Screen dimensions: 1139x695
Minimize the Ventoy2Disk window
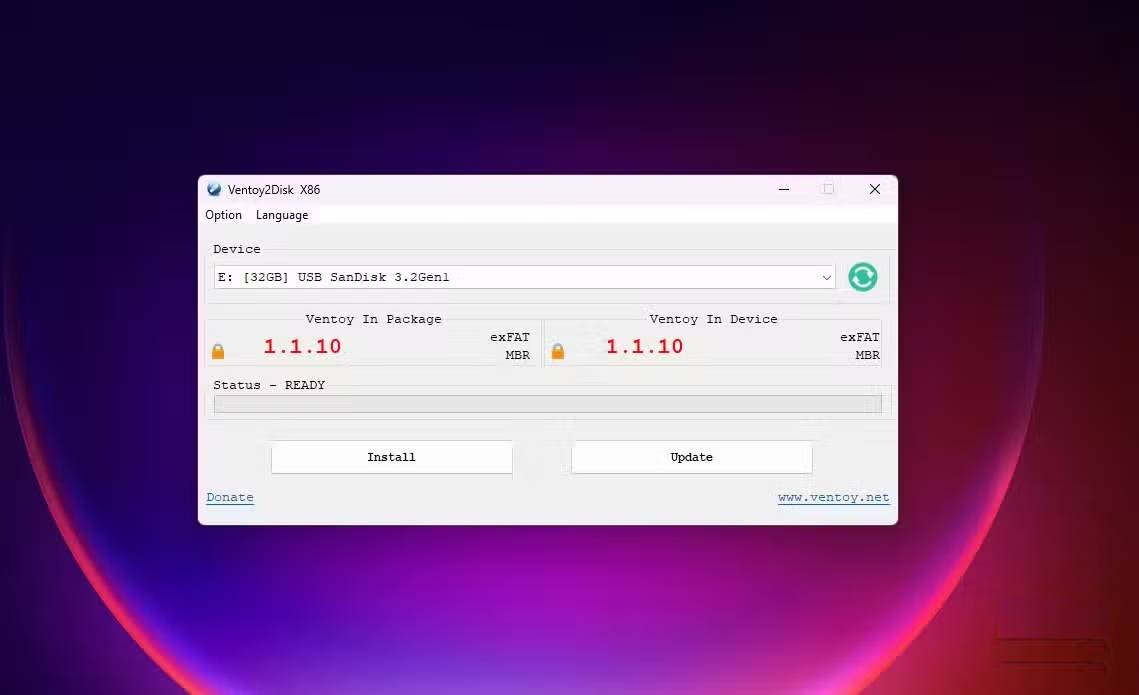click(784, 189)
